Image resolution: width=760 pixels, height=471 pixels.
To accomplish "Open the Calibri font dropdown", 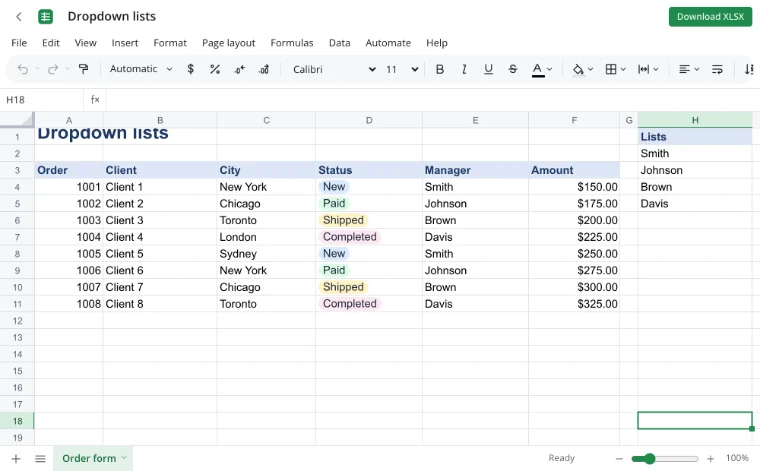I will coord(334,69).
